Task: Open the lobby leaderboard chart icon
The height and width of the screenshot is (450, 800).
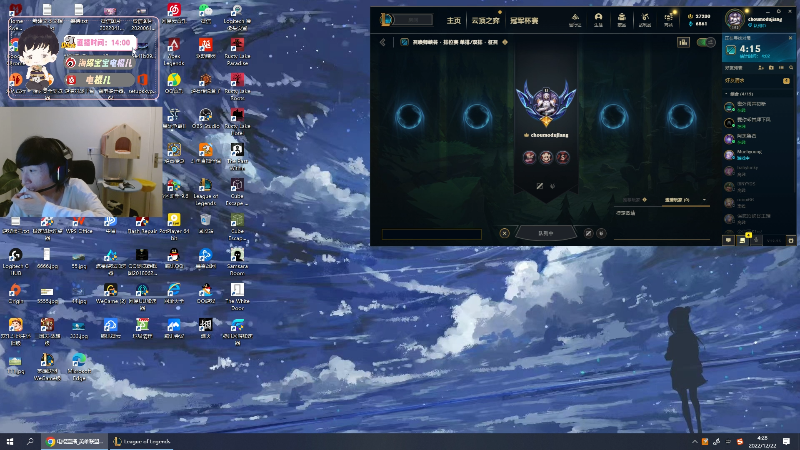Action: click(x=683, y=42)
